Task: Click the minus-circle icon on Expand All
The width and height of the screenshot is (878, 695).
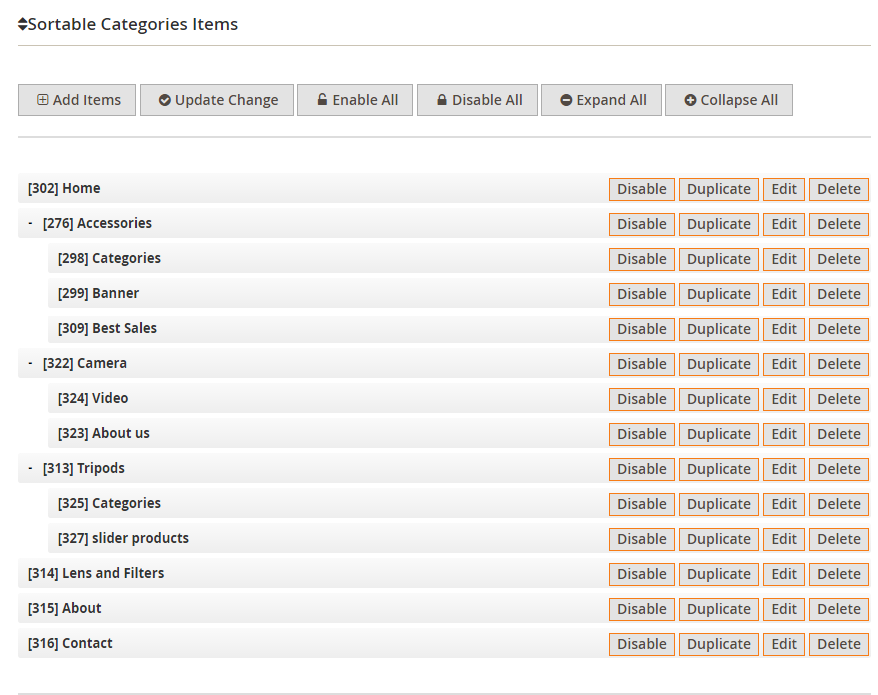Action: (566, 100)
